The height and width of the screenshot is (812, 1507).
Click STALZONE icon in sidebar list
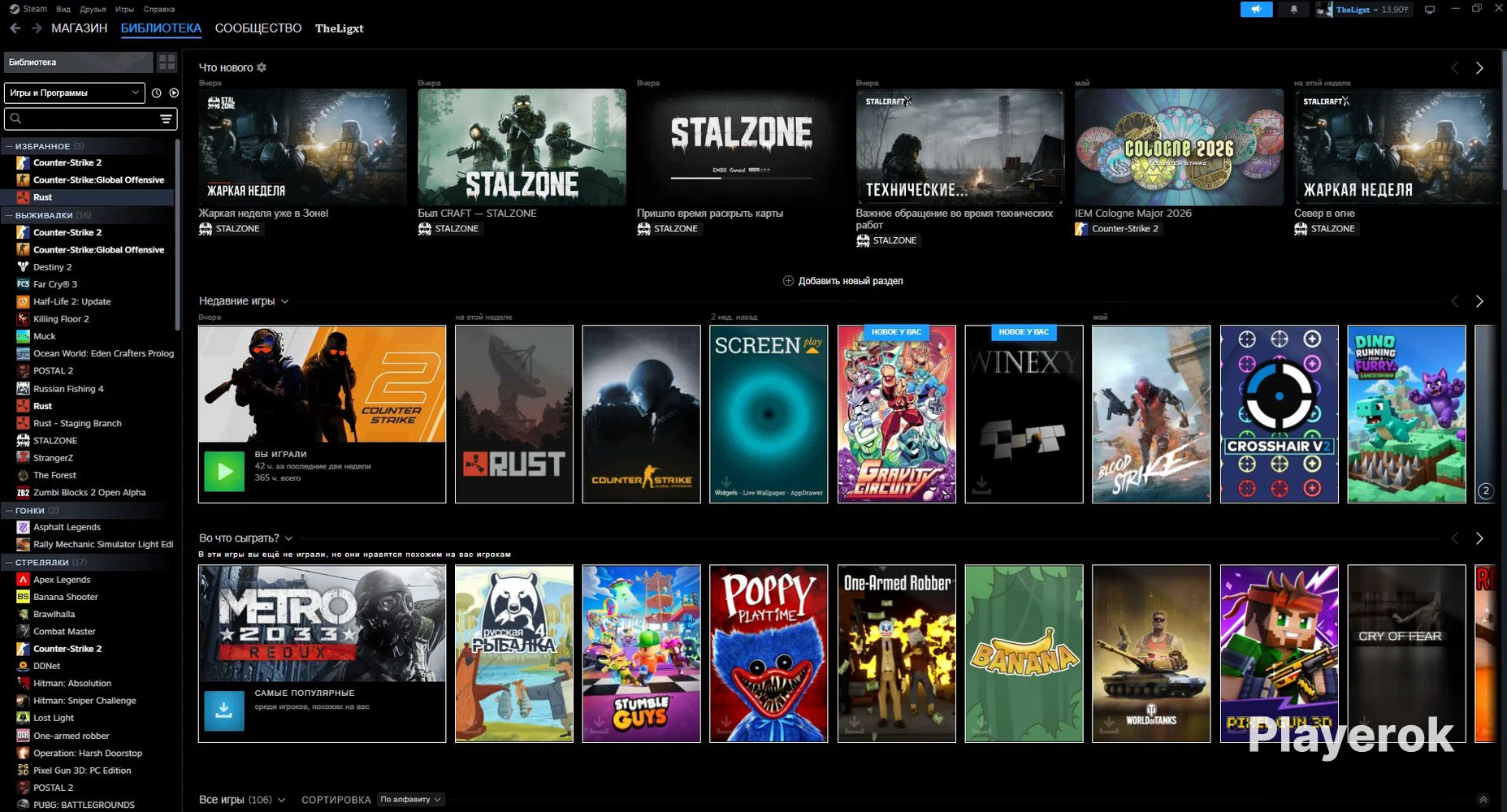(24, 441)
